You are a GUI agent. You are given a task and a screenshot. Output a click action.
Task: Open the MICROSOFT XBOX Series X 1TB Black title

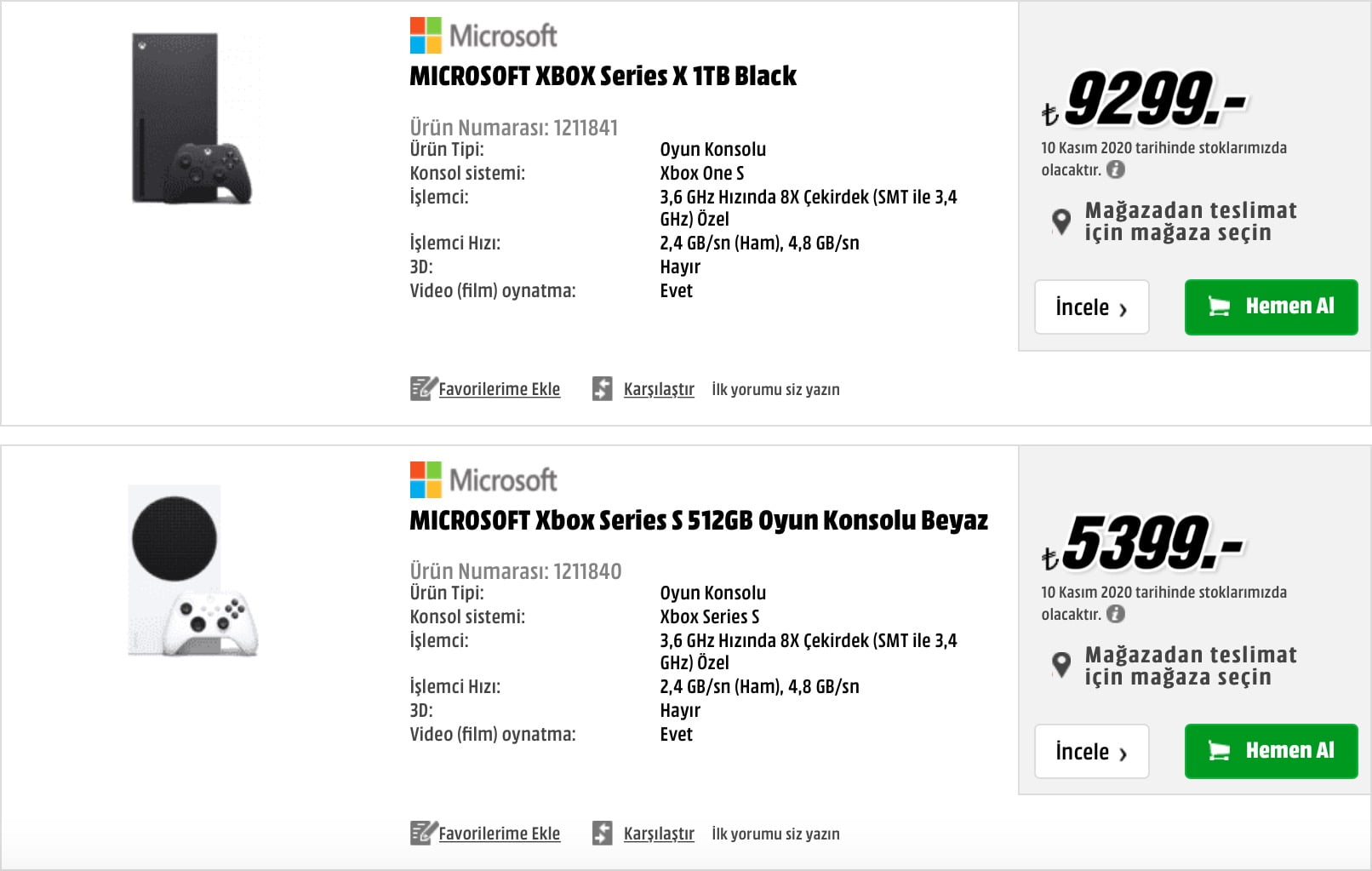click(x=603, y=75)
